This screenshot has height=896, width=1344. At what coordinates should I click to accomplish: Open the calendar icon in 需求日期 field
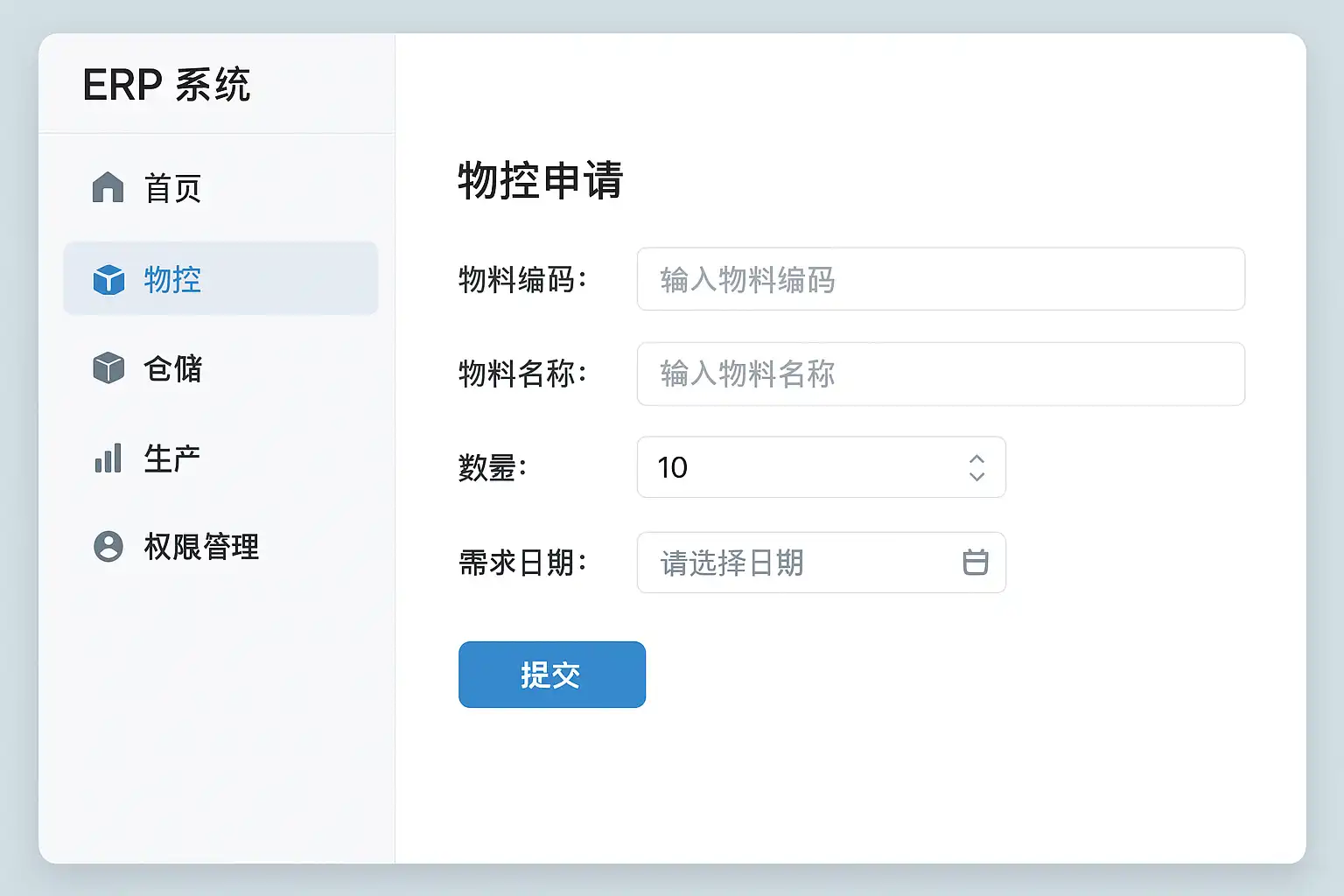click(x=975, y=562)
